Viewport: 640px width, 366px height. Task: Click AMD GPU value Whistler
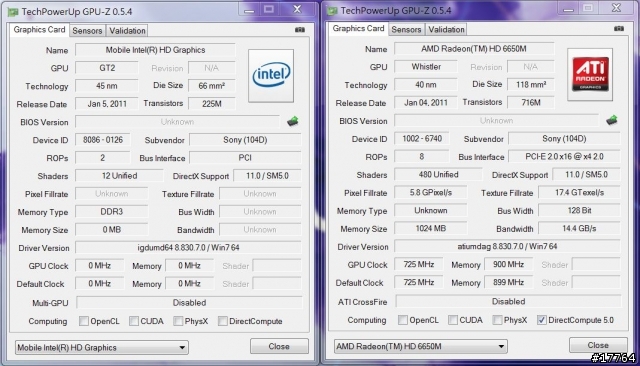tap(426, 67)
